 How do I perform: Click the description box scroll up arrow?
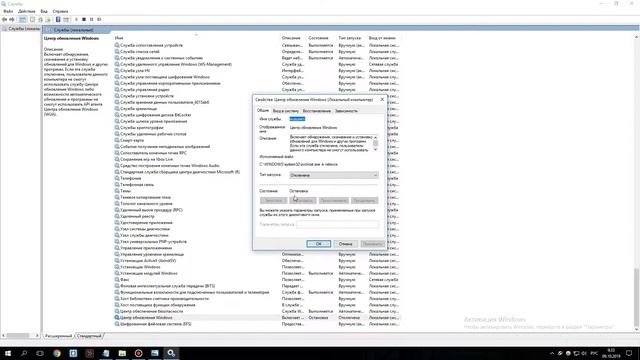376,138
